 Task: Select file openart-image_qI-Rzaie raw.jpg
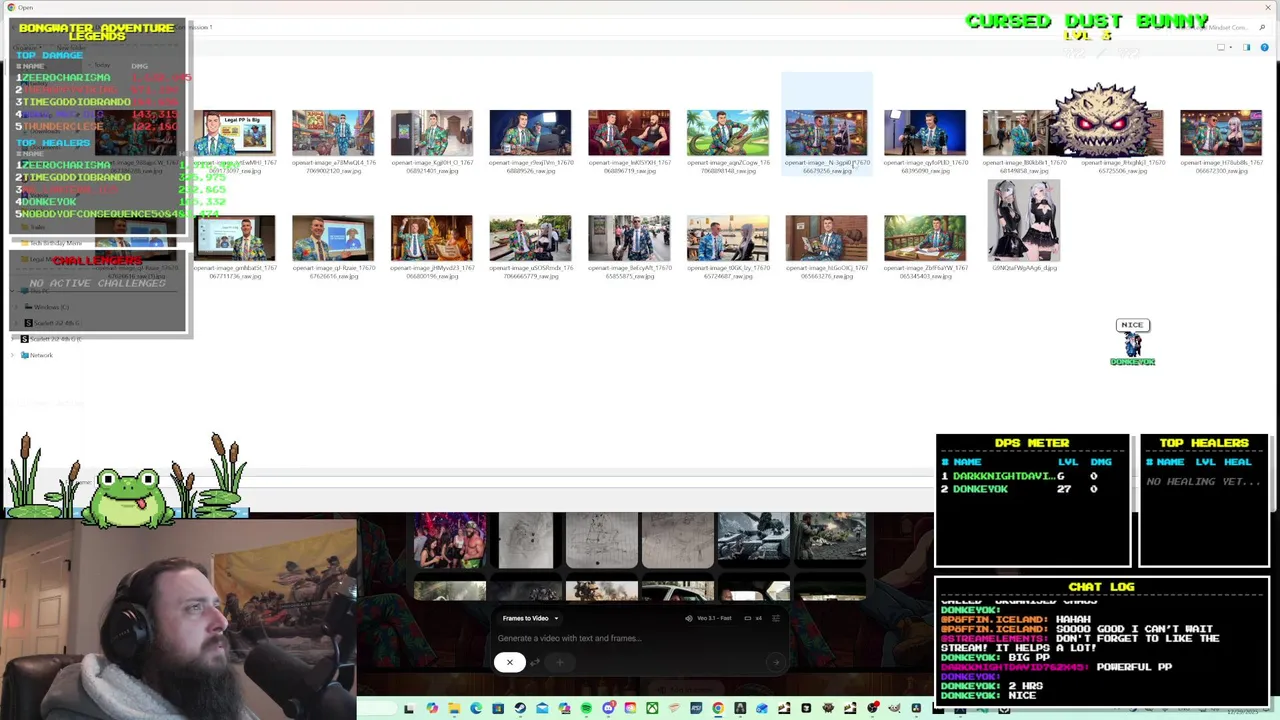333,247
